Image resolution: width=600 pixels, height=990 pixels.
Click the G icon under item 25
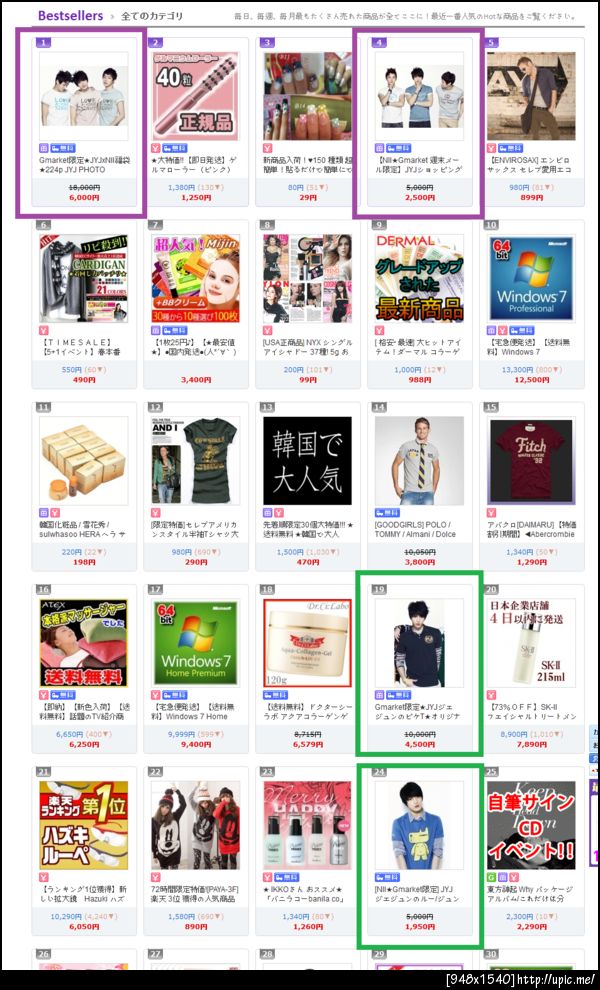(x=491, y=876)
